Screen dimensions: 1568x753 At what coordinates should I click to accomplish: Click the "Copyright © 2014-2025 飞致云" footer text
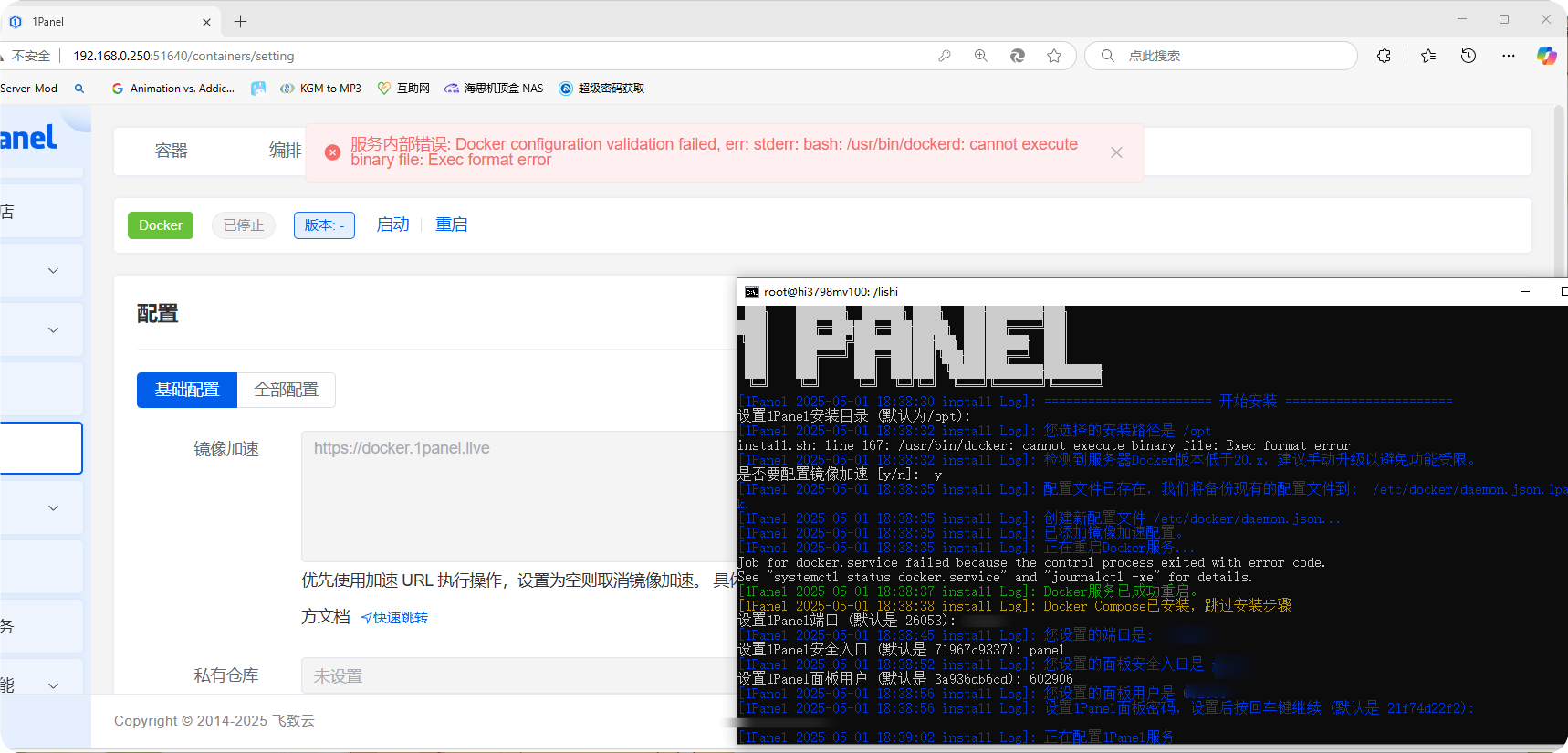click(214, 721)
